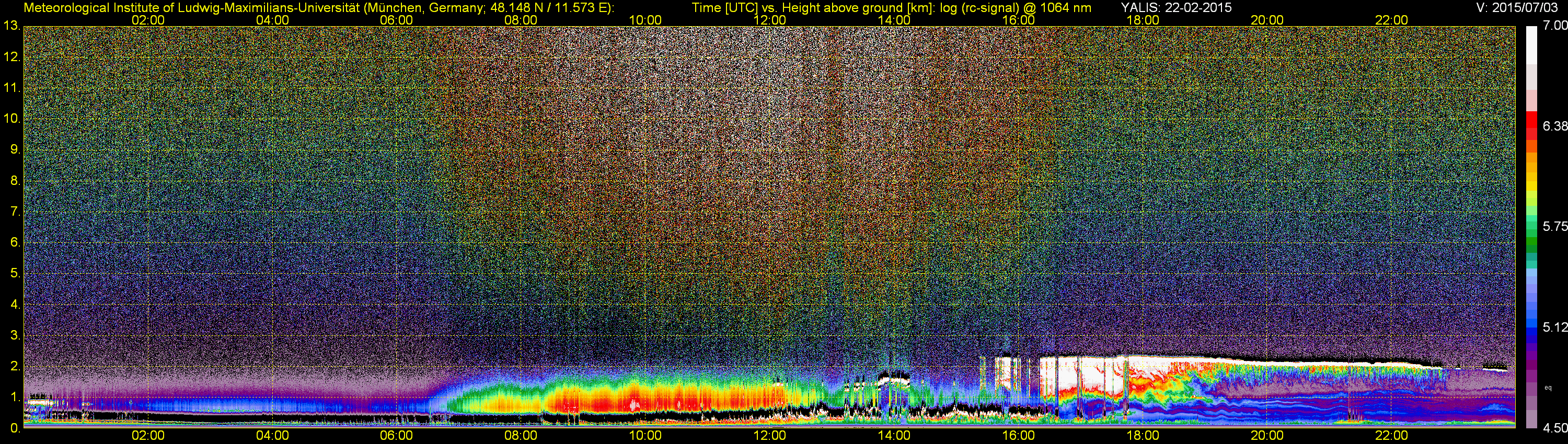Select the 18:00 label on the upper time axis
Viewport: 1568px width, 444px height.
(x=1143, y=20)
